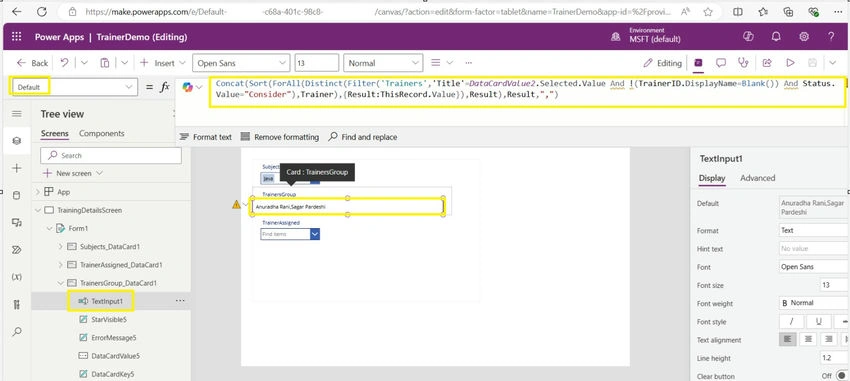Open the Open Sans font dropdown in toolbar

pyautogui.click(x=241, y=63)
